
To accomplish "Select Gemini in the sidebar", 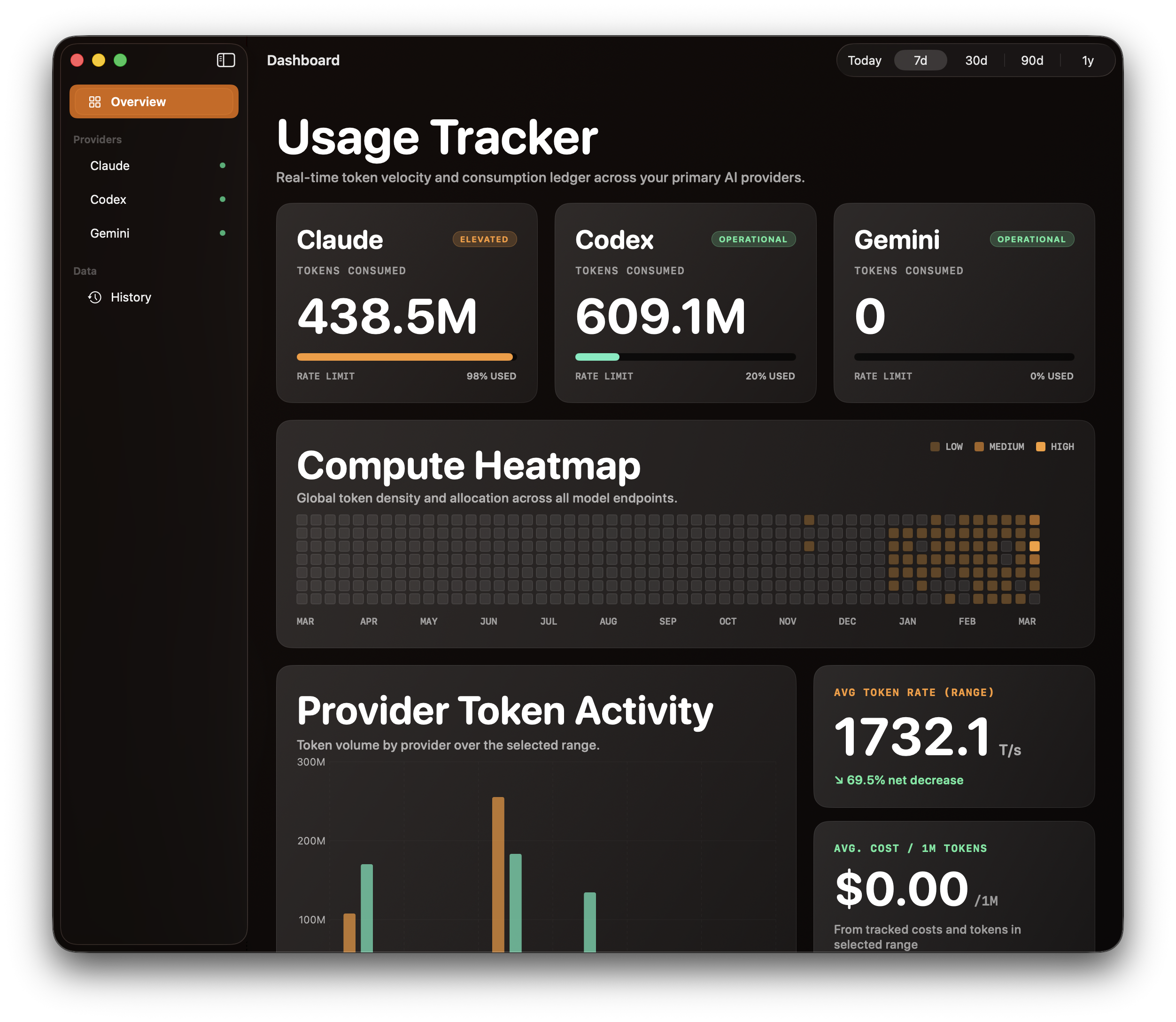I will (109, 232).
